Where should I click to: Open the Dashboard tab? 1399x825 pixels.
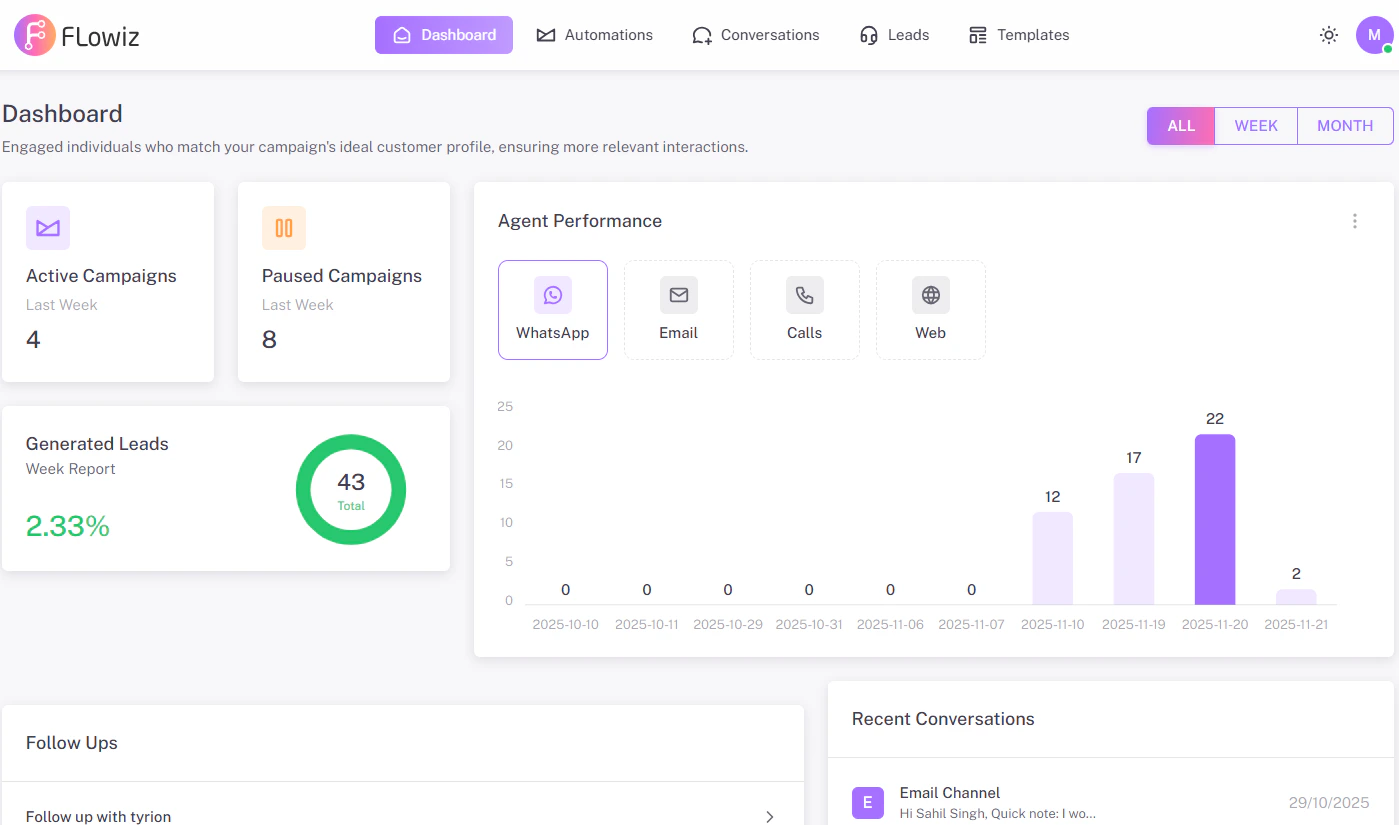pyautogui.click(x=444, y=35)
